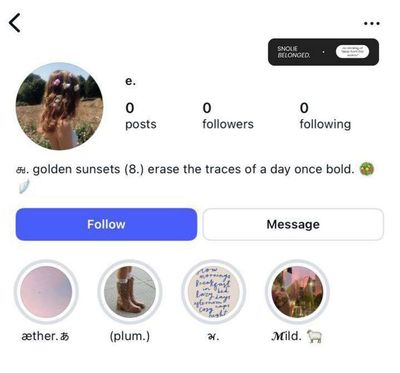Tap the white pill inside banner
Image resolution: width=400 pixels, height=373 pixels.
pos(352,52)
